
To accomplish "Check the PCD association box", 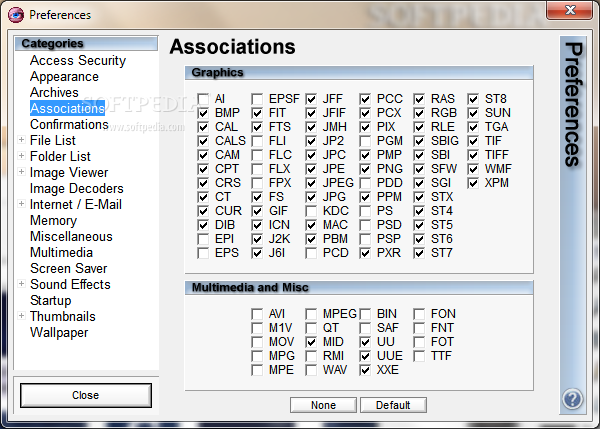I will [311, 253].
